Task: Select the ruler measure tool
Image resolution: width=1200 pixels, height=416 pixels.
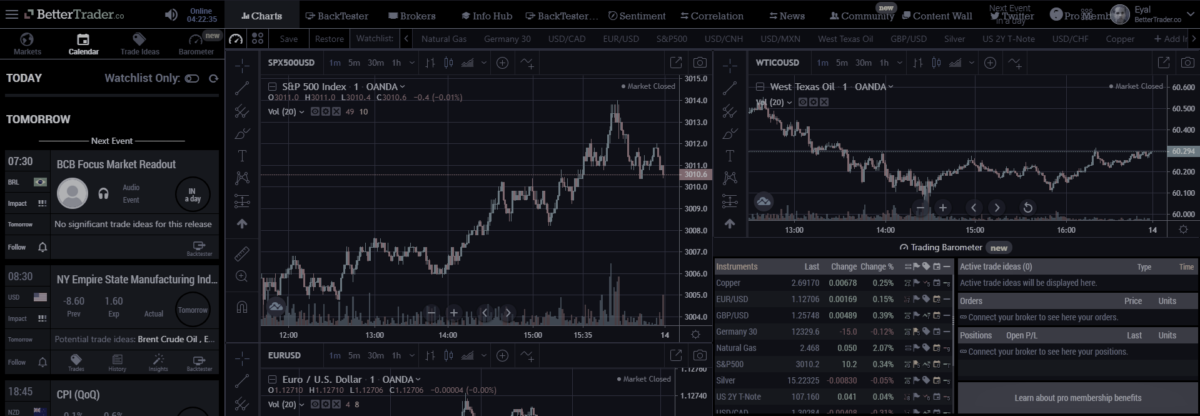Action: [x=242, y=252]
